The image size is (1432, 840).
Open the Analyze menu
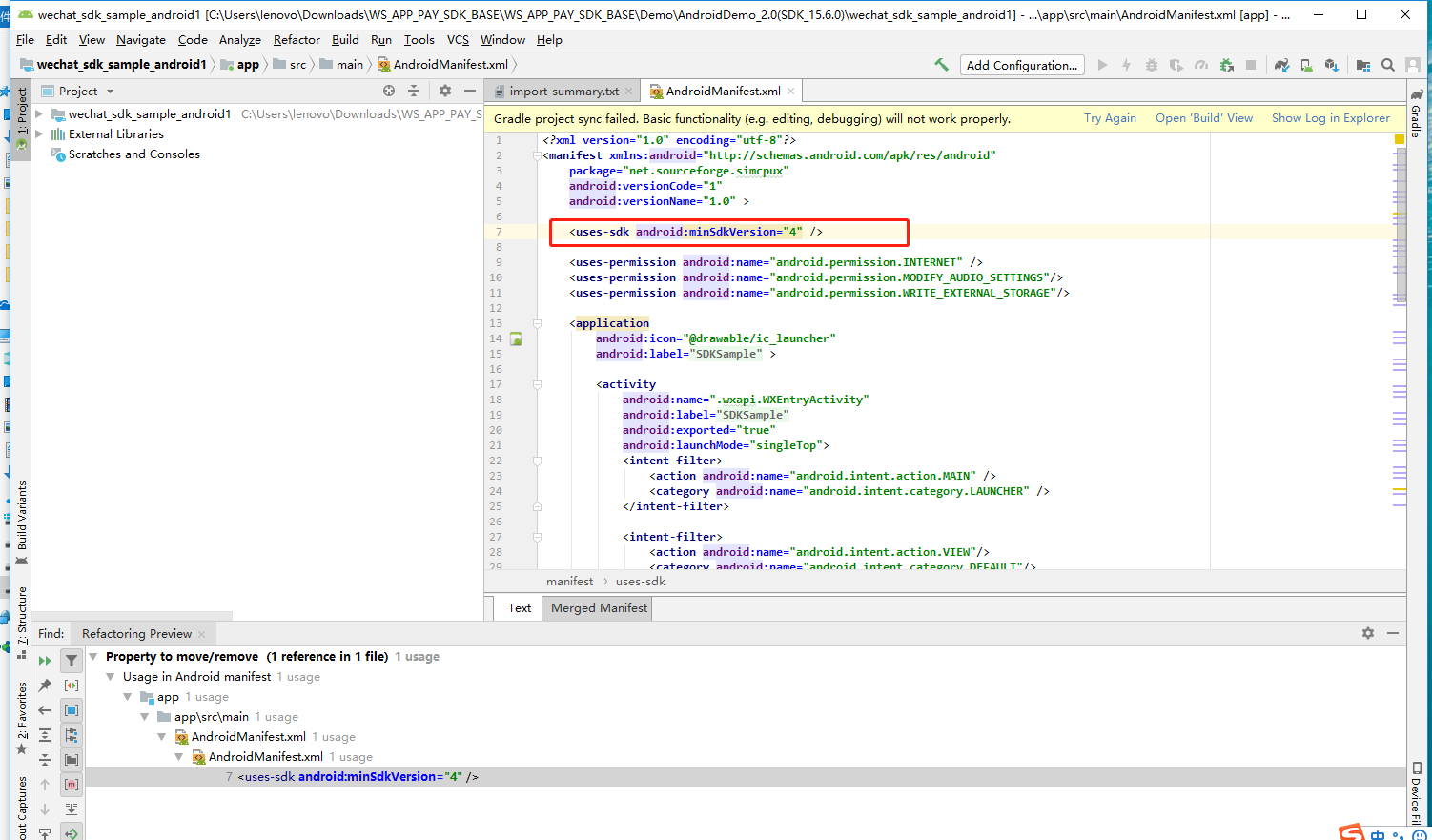pyautogui.click(x=239, y=39)
